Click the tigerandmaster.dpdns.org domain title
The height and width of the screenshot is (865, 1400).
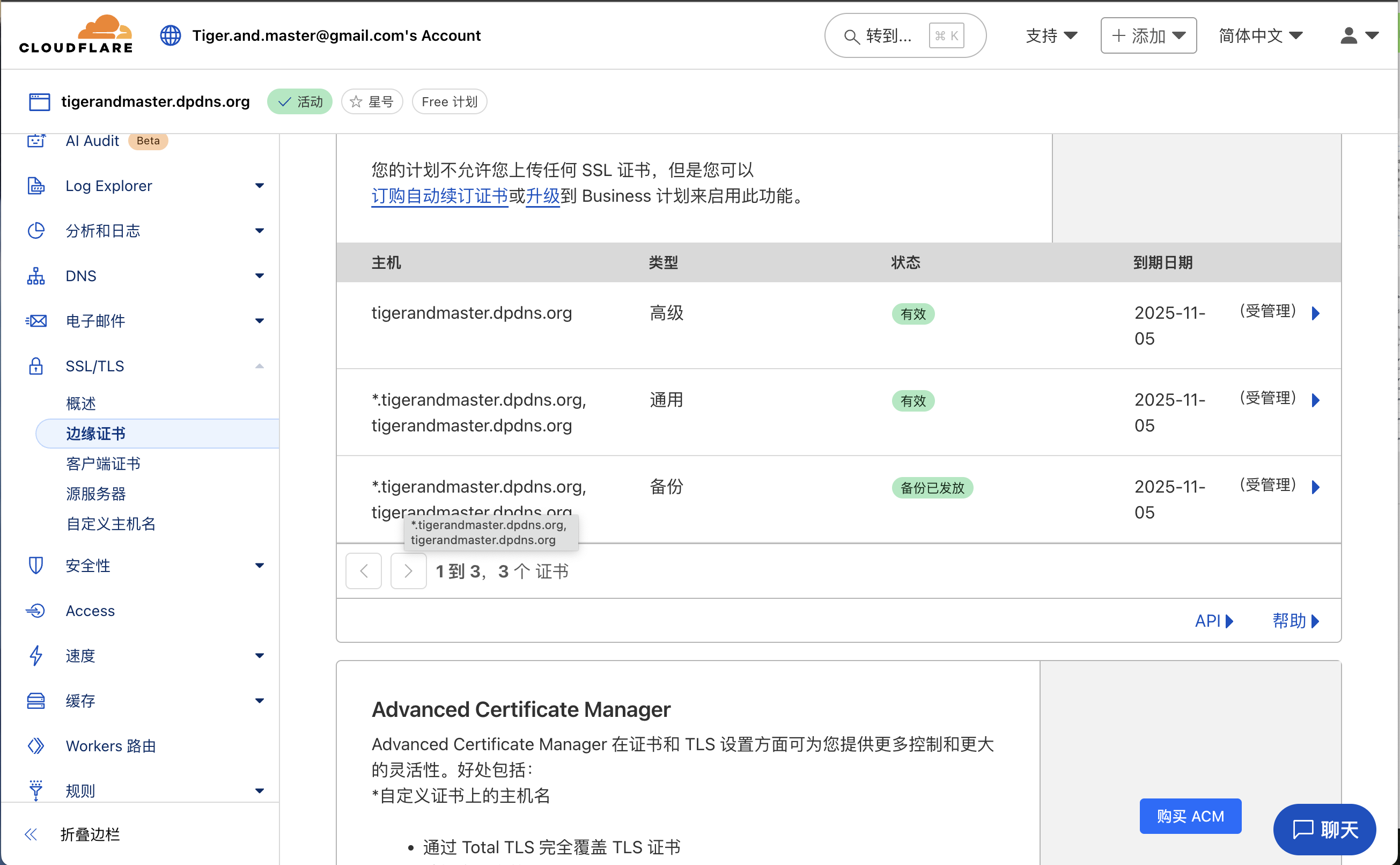pos(156,102)
